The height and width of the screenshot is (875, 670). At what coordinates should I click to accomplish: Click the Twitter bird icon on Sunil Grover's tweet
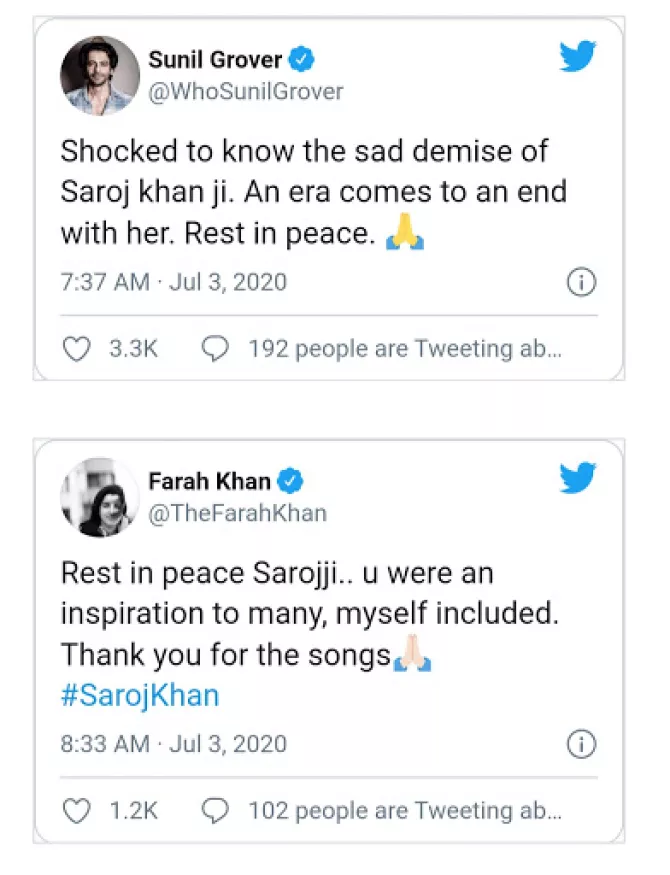coord(578,57)
